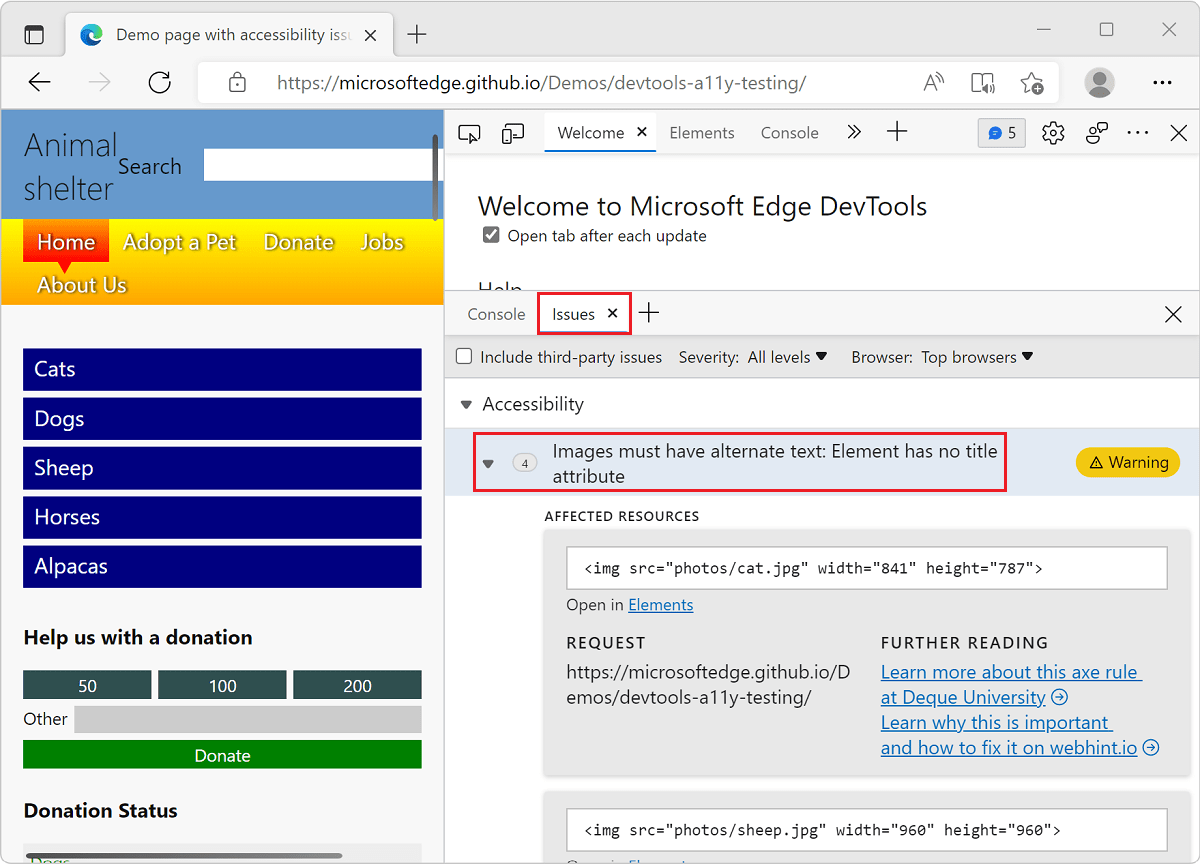The image size is (1200, 864).
Task: Uncheck Open tab after each update
Action: point(491,234)
